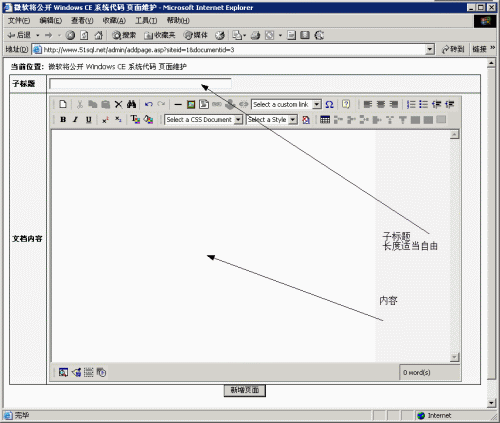Open the 查看(V) menu
The width and height of the screenshot is (500, 423).
pyautogui.click(x=82, y=21)
